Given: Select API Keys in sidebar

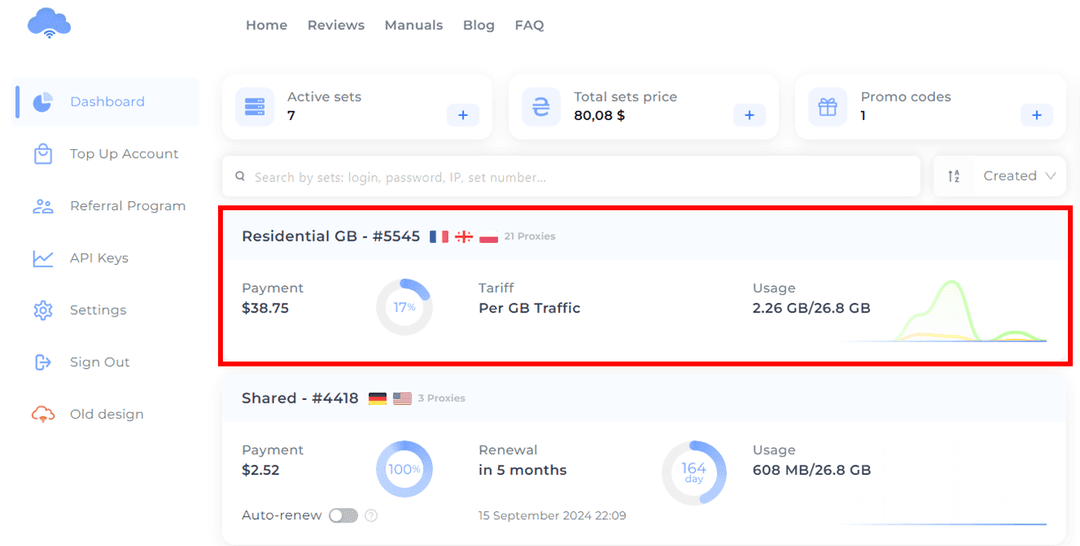Looking at the screenshot, I should tap(98, 258).
